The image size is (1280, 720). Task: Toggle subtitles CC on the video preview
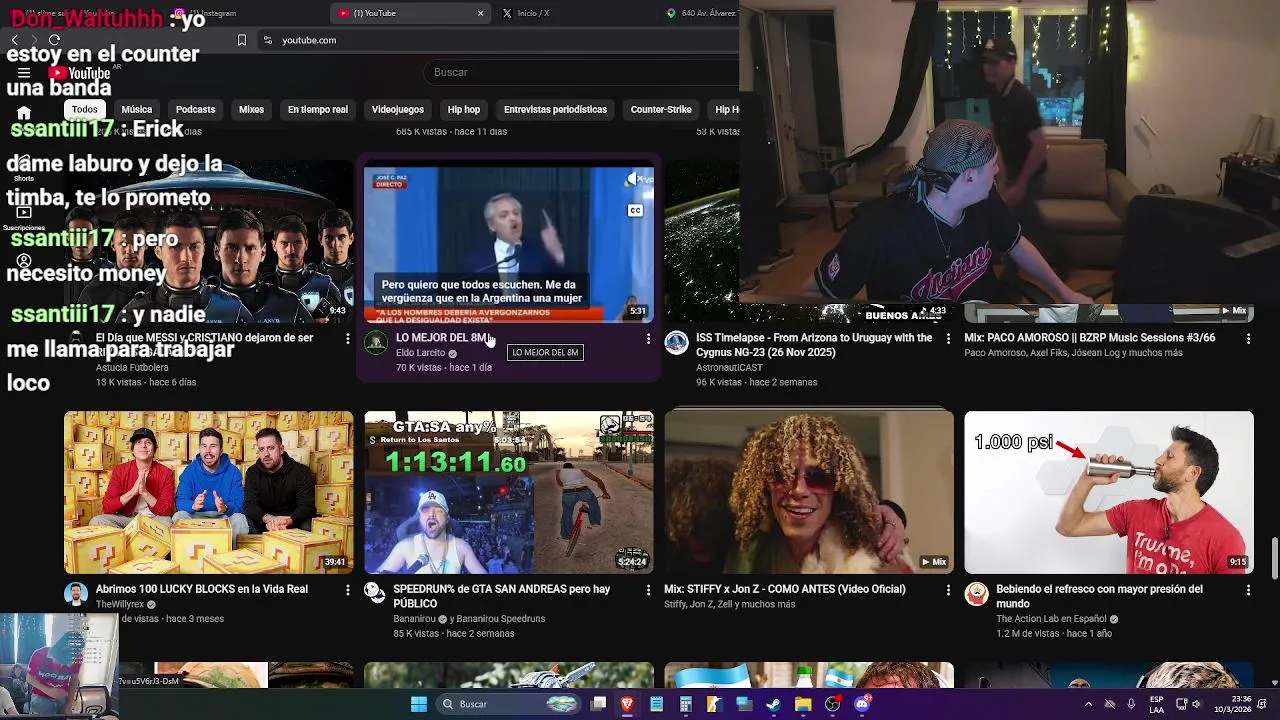click(x=635, y=210)
